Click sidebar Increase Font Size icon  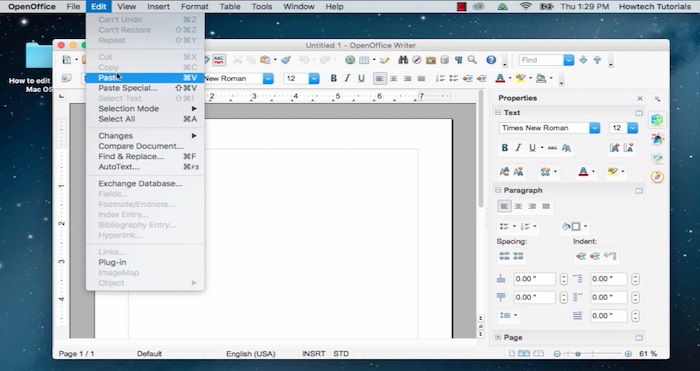(614, 148)
